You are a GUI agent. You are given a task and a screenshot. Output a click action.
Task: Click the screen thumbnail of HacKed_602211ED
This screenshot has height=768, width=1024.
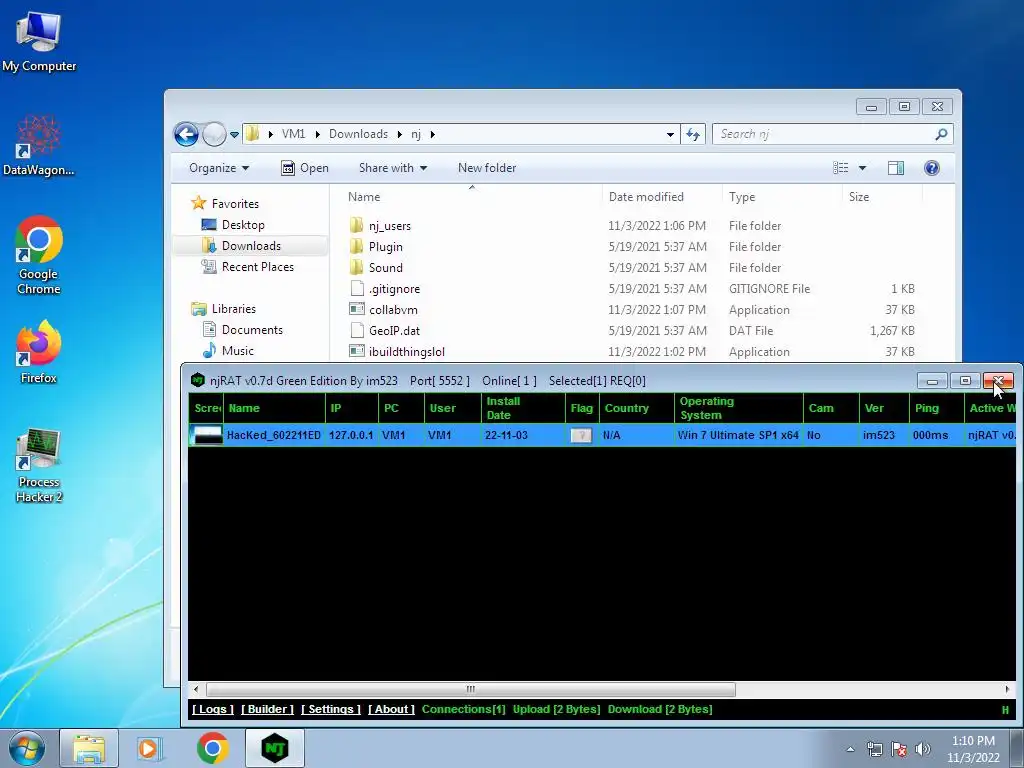click(x=206, y=435)
